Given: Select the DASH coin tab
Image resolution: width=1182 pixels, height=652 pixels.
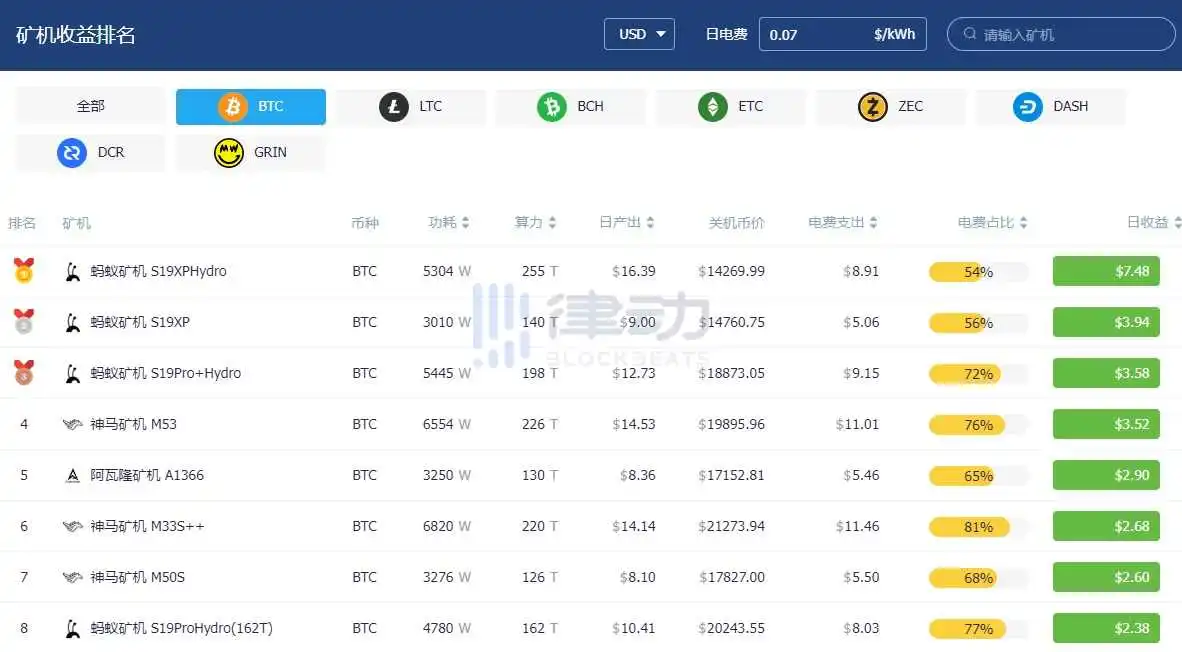Looking at the screenshot, I should click(x=1050, y=106).
